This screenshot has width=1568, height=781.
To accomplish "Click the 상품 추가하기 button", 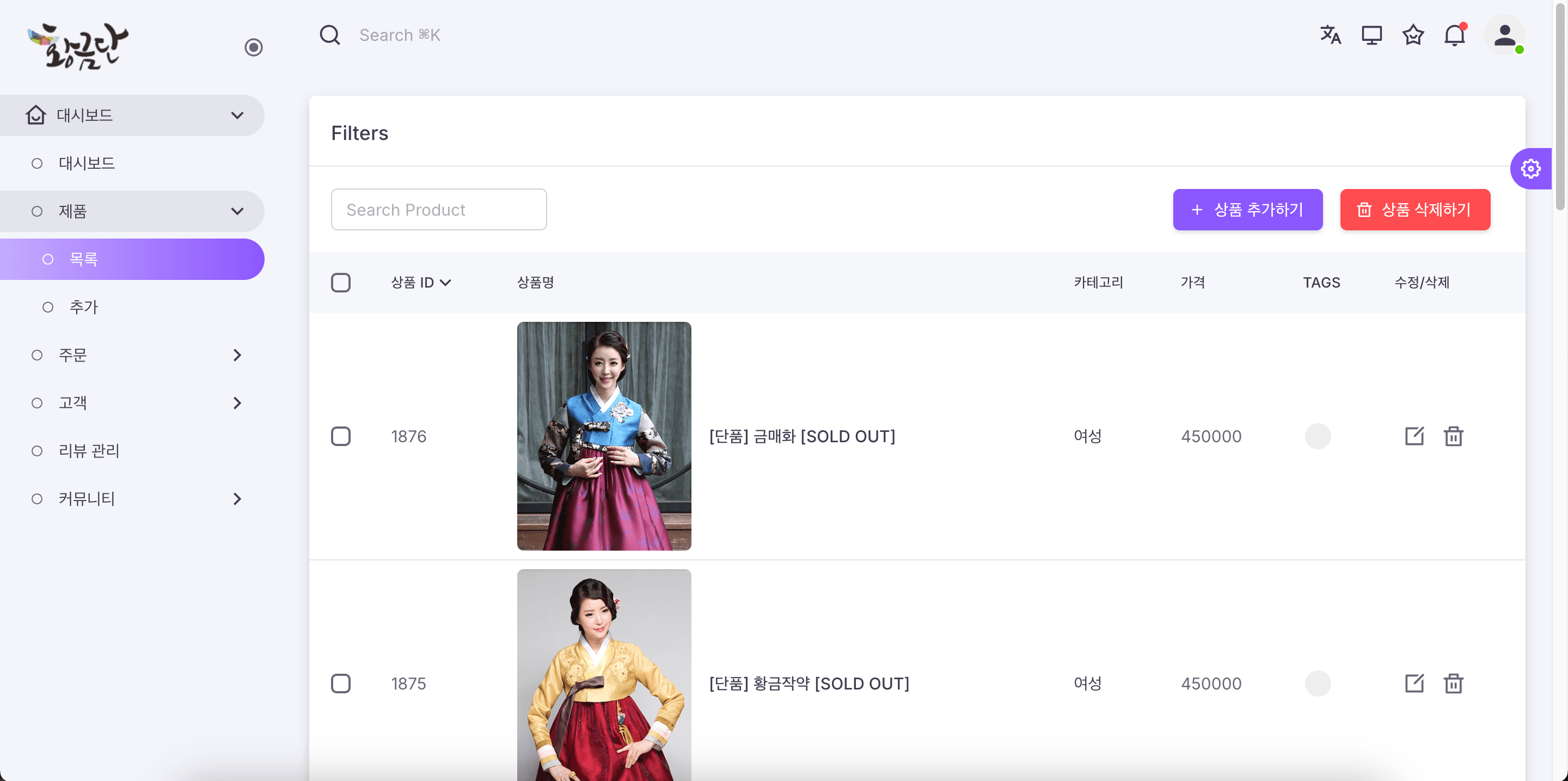I will click(1247, 209).
